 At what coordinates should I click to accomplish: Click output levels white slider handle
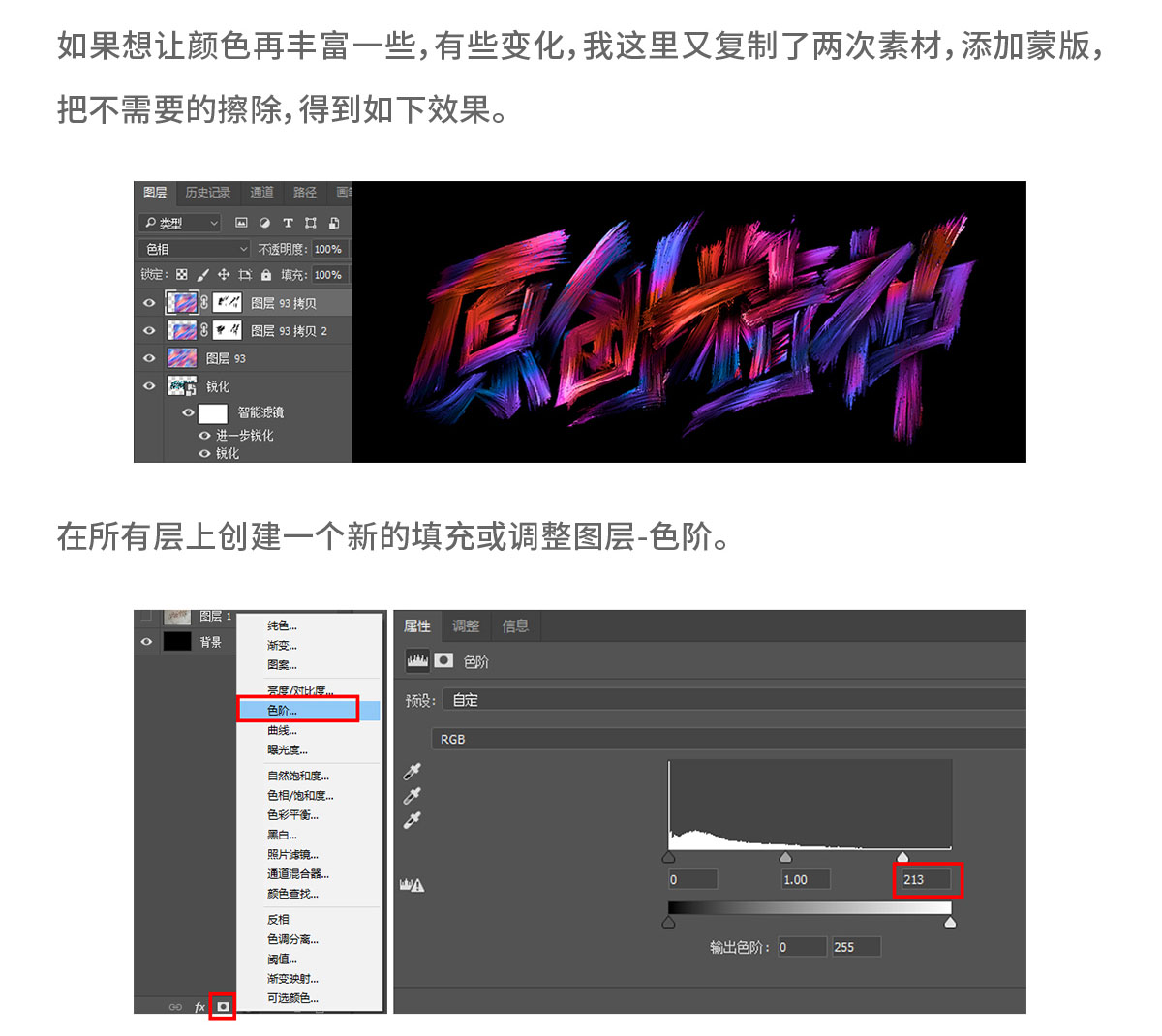950,922
